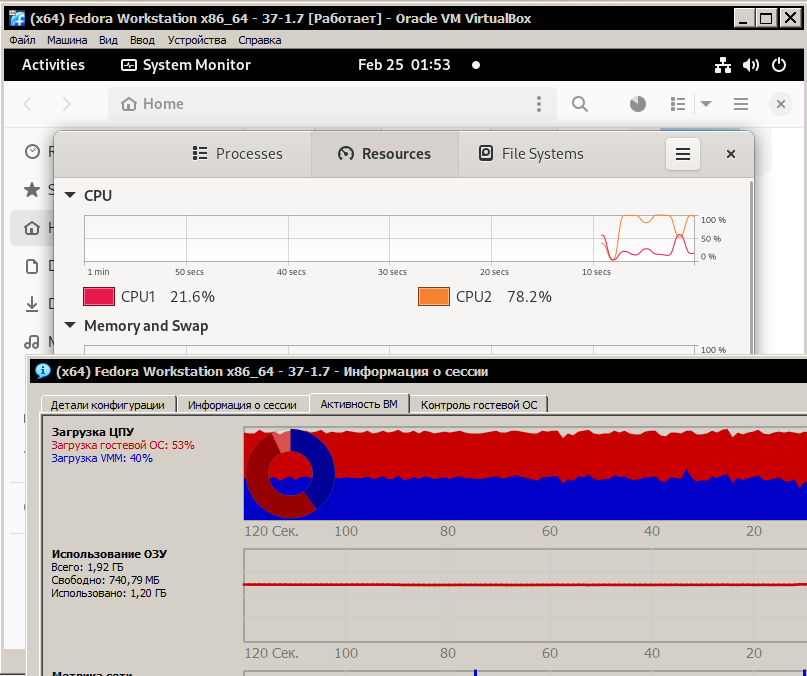The height and width of the screenshot is (676, 807).
Task: Open view options dropdown arrow in Files
Action: point(705,104)
